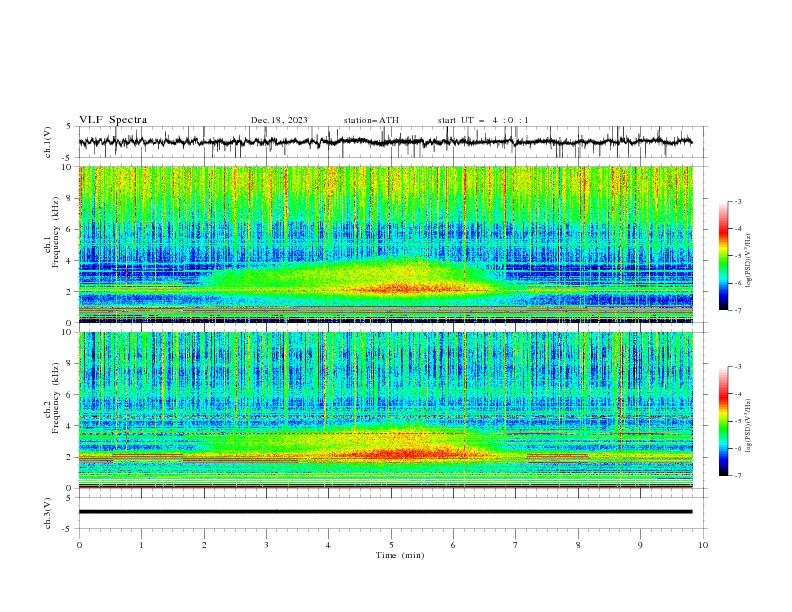
Task: Click the "-7" label on ch.2 color bar
Action: click(737, 475)
